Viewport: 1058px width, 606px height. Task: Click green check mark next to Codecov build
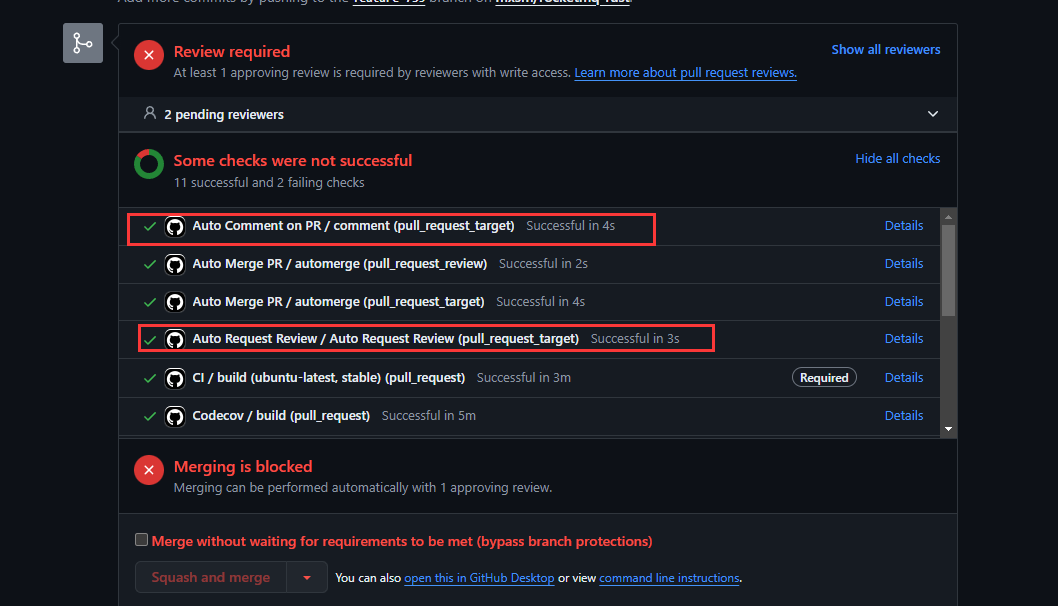point(150,415)
